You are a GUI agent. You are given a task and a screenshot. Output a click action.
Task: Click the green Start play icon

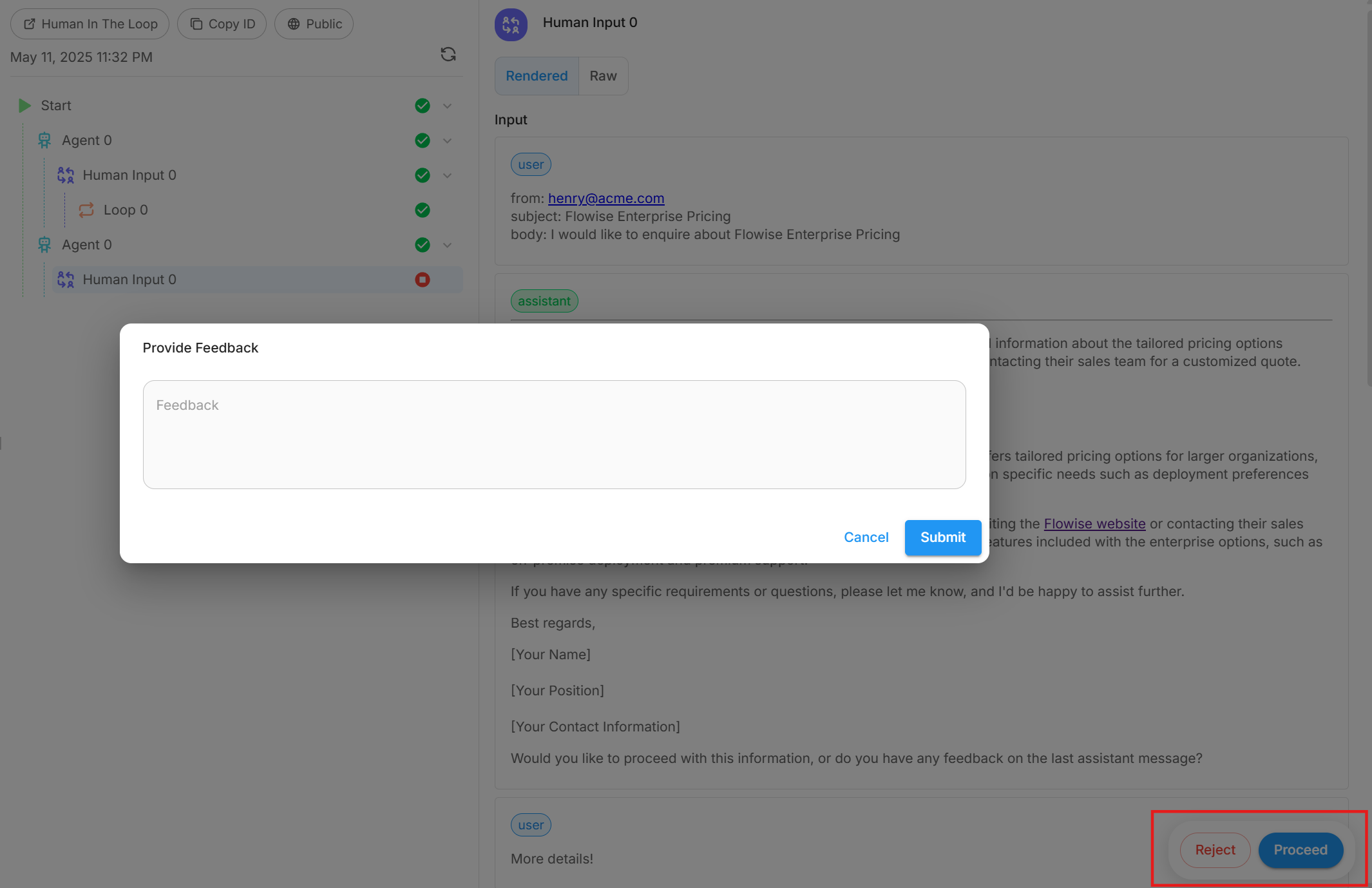tap(25, 106)
